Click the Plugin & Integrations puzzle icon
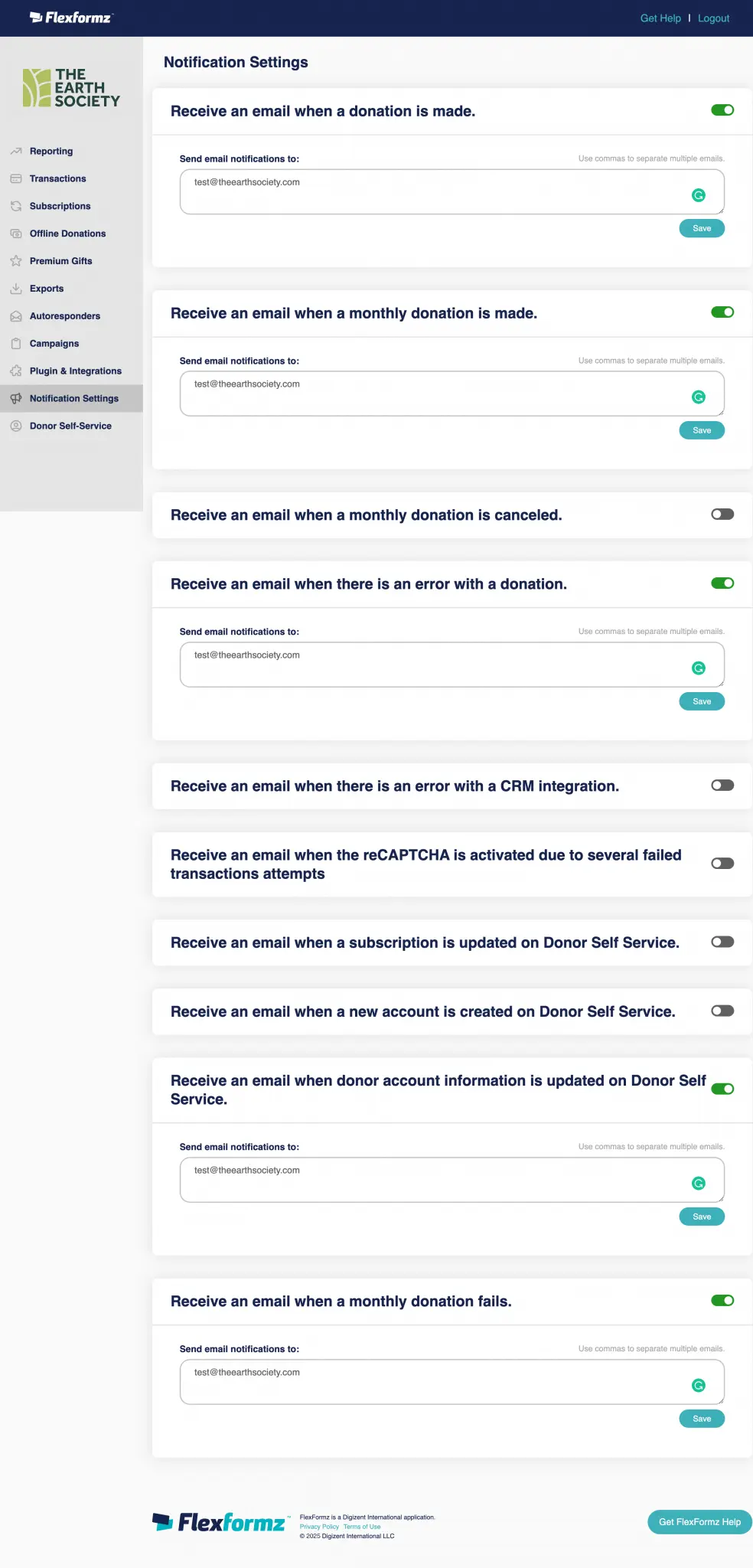753x1568 pixels. [15, 371]
